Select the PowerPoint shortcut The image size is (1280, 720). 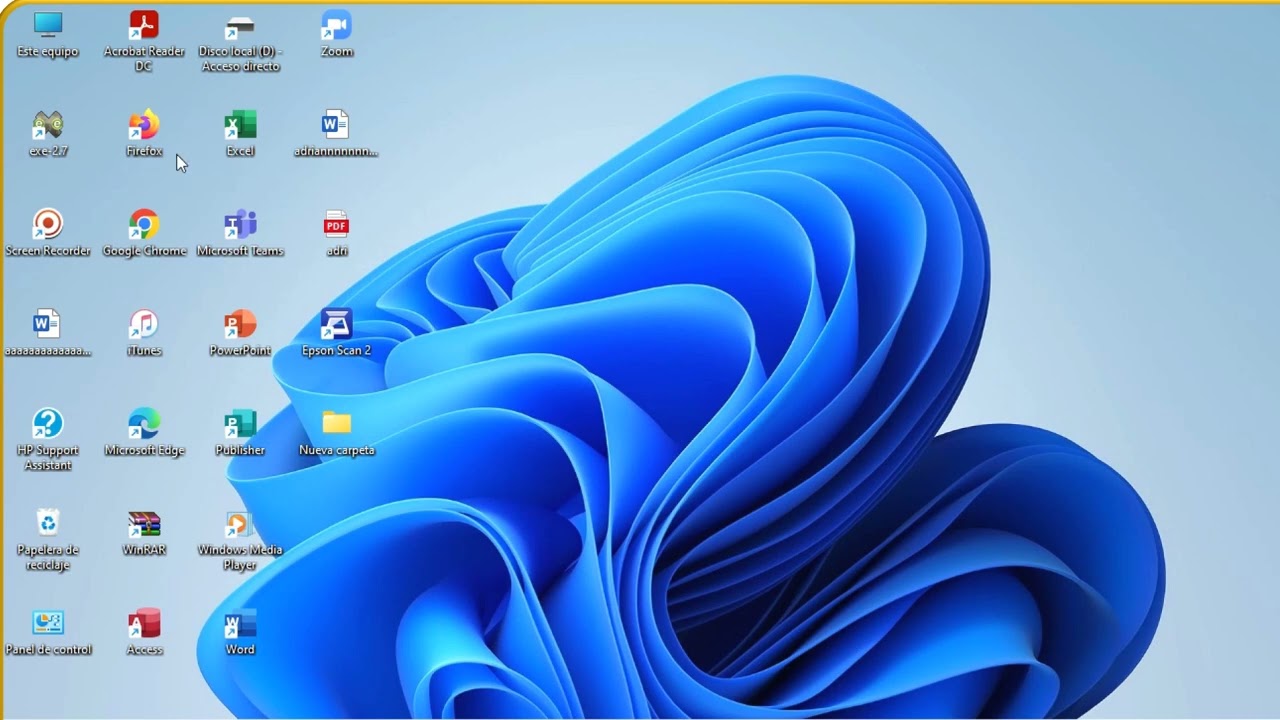click(240, 333)
